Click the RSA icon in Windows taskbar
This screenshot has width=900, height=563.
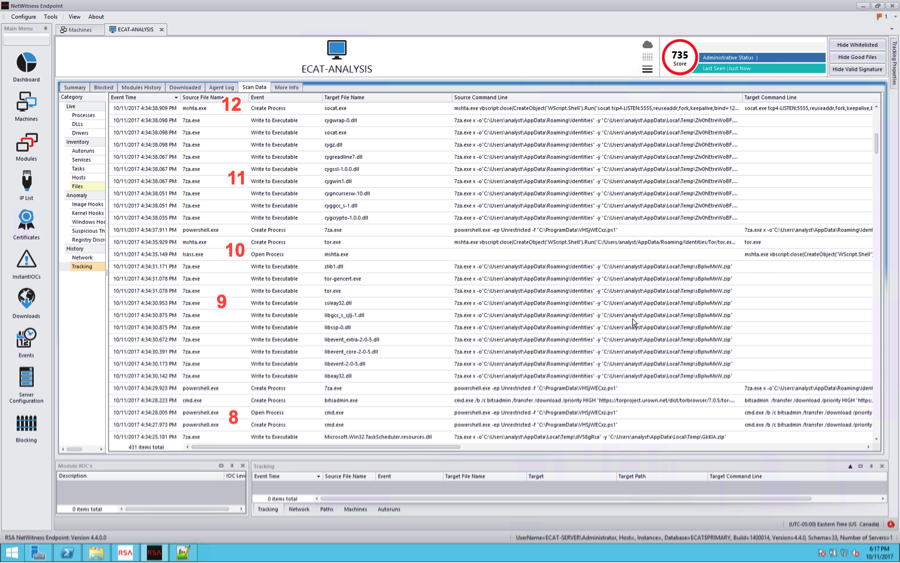tap(125, 552)
